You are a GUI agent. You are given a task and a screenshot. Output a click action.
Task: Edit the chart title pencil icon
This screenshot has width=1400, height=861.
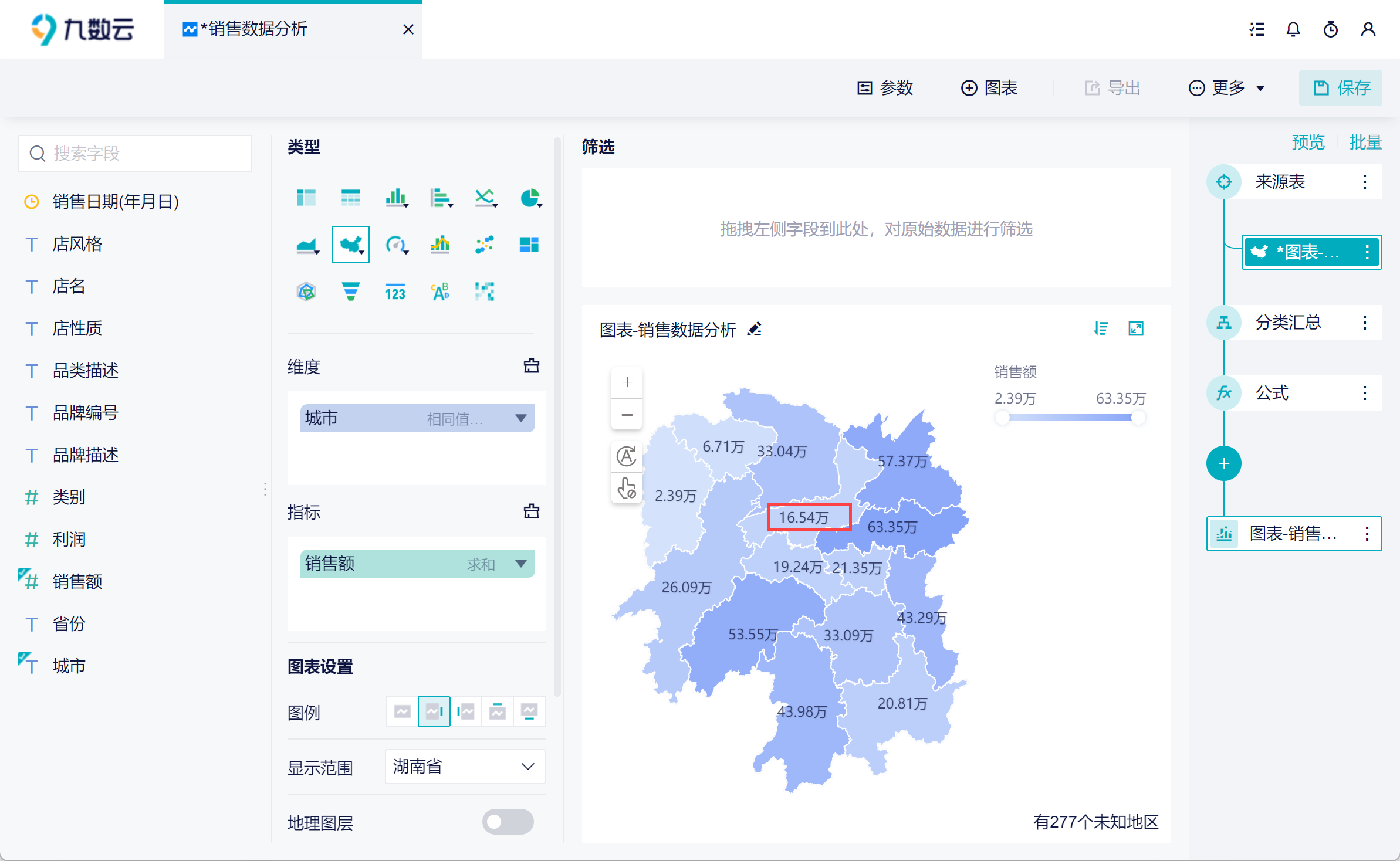(x=755, y=329)
